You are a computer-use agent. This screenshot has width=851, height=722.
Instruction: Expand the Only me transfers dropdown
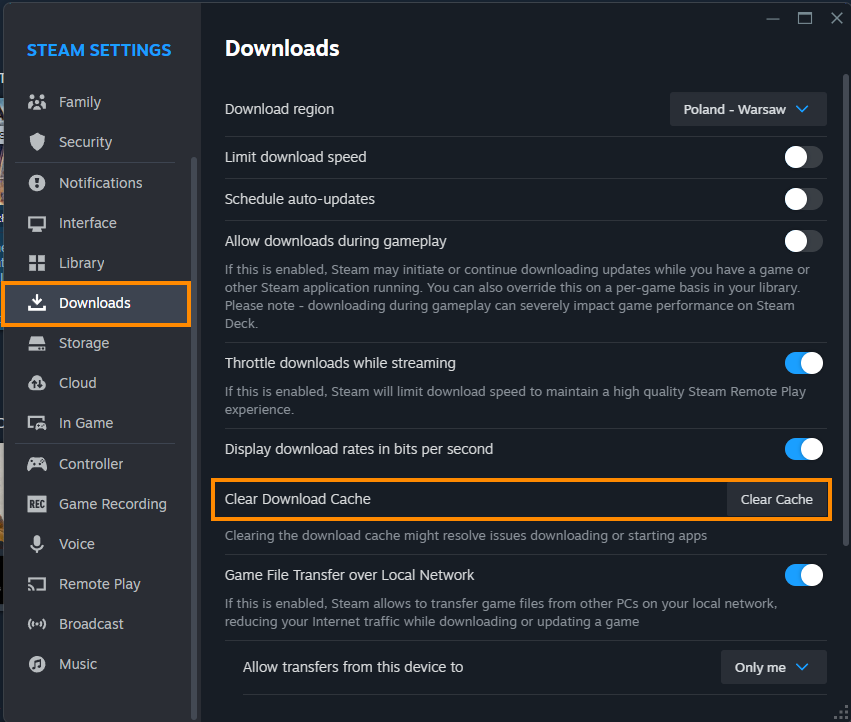773,667
